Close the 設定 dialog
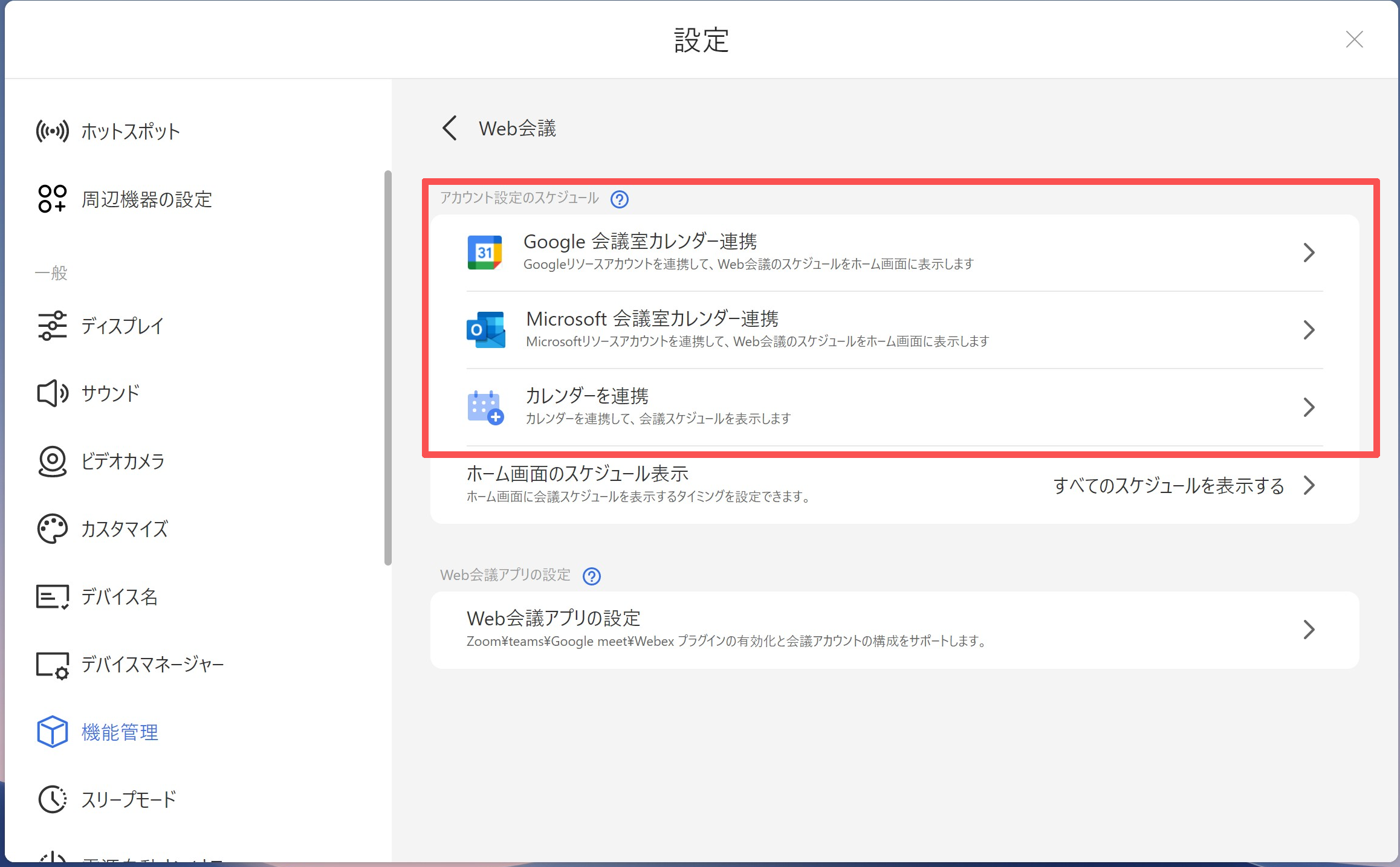The height and width of the screenshot is (867, 1400). (x=1354, y=40)
